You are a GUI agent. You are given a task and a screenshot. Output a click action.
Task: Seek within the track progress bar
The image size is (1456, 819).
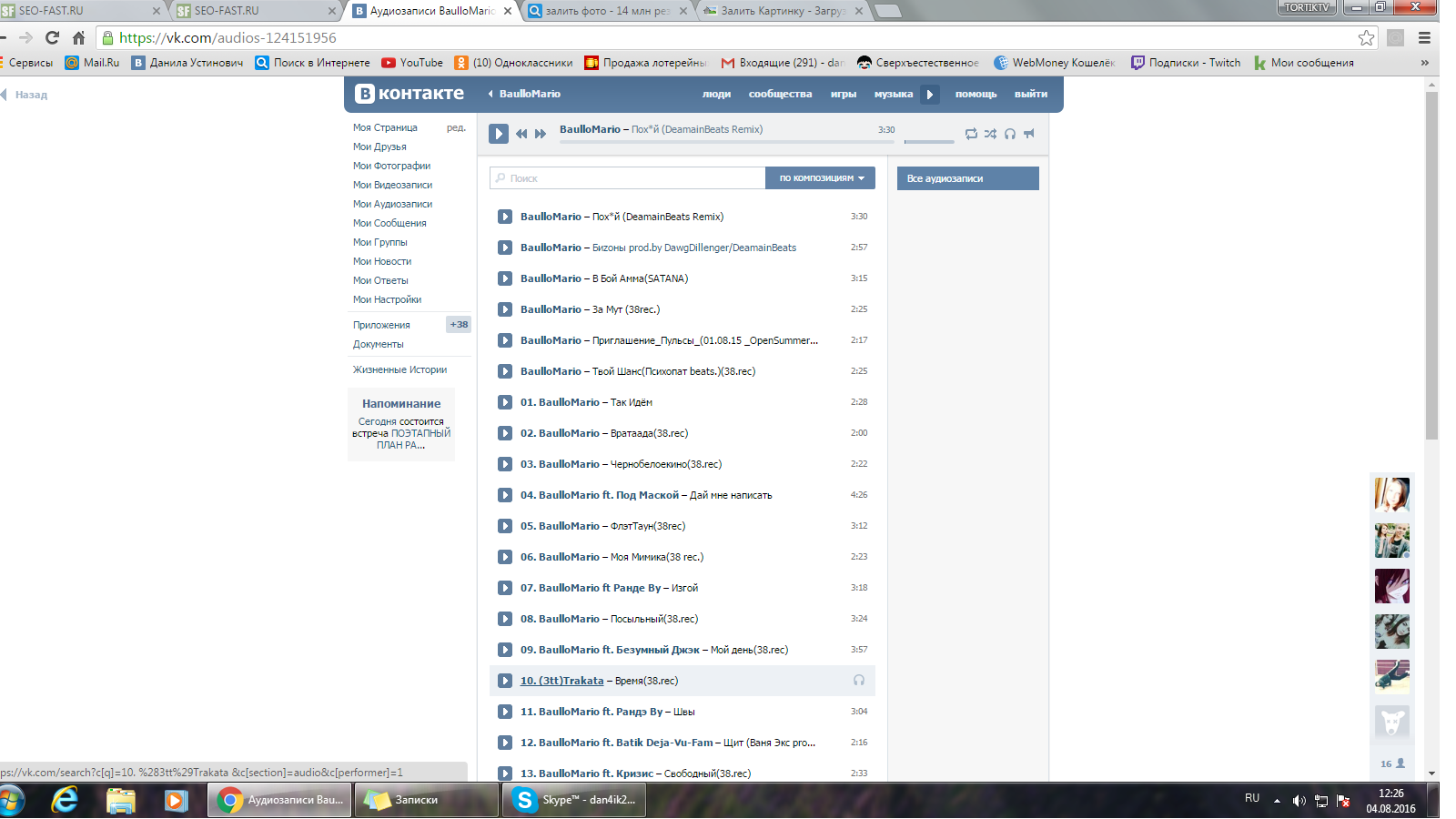[727, 141]
